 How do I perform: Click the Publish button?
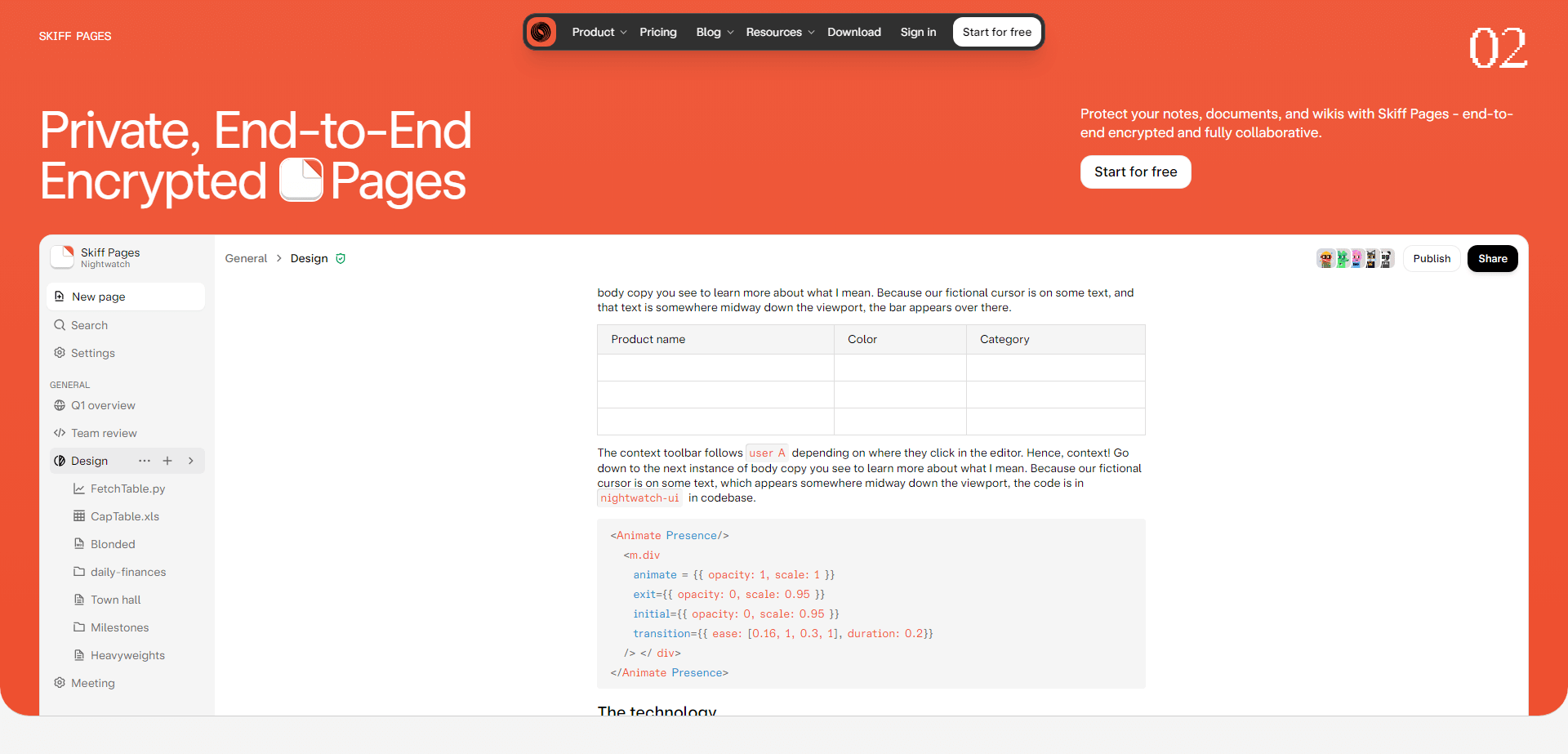pyautogui.click(x=1431, y=259)
